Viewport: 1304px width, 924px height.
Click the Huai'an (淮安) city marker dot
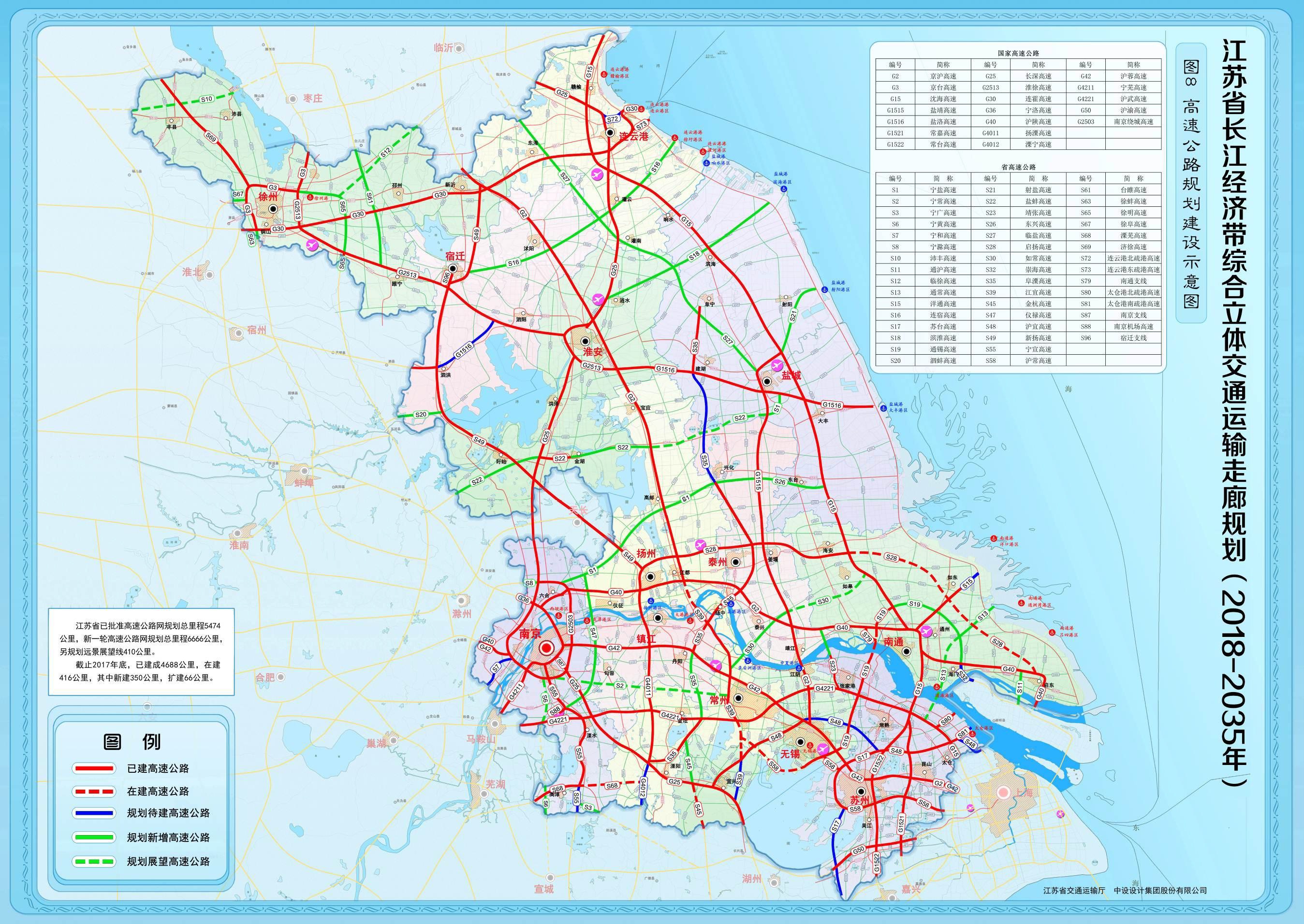[585, 341]
